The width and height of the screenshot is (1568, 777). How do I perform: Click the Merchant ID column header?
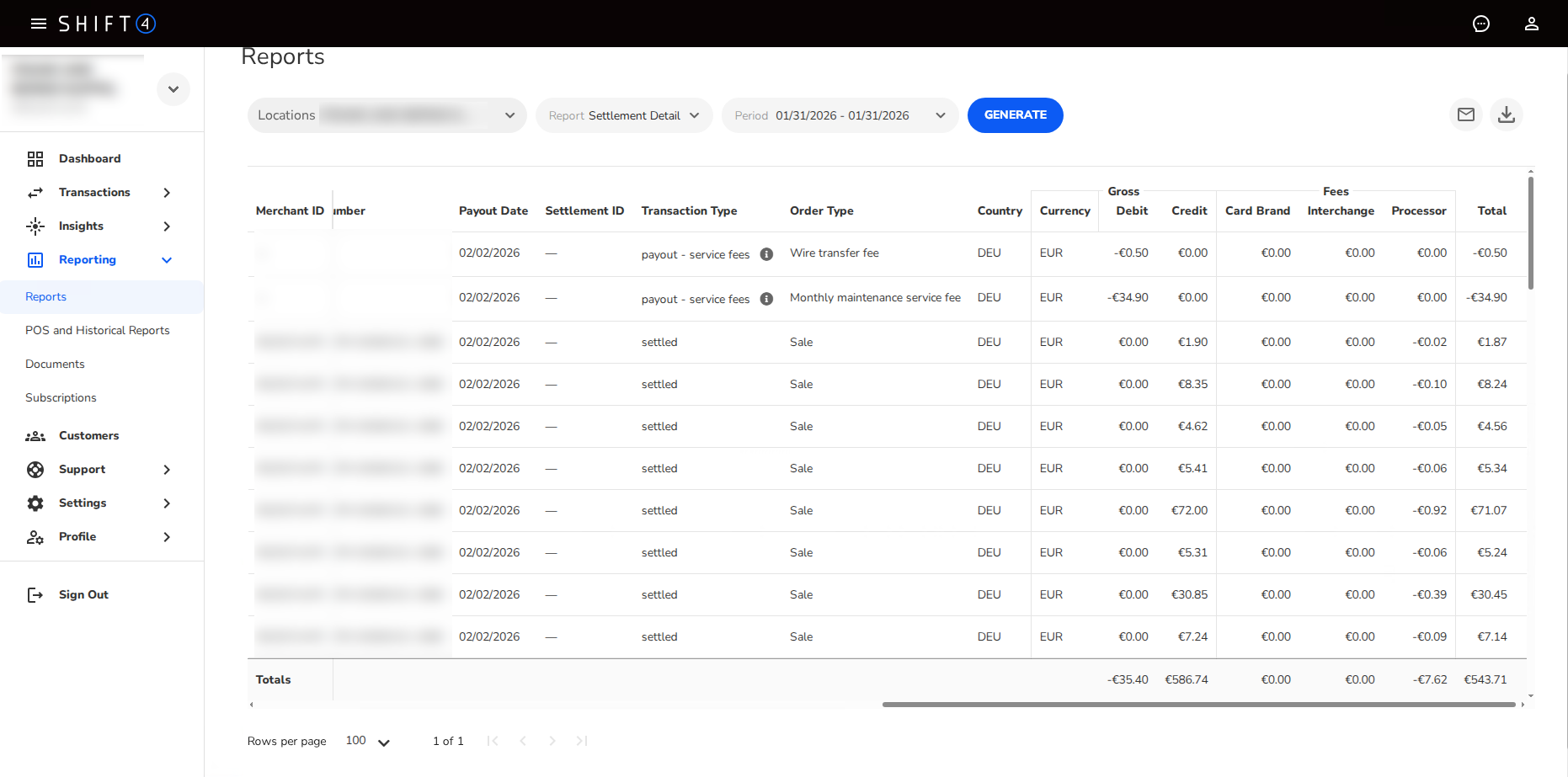(x=290, y=210)
